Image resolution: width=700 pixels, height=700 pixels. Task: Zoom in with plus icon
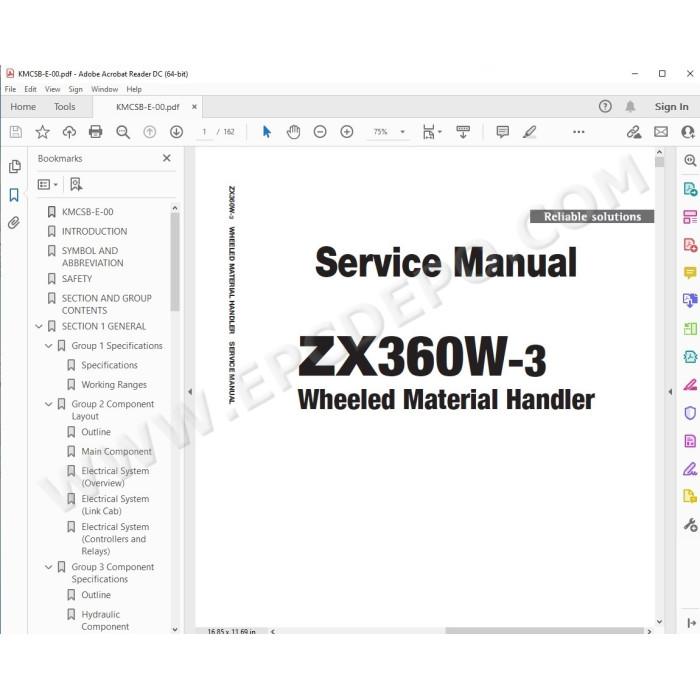[x=347, y=132]
